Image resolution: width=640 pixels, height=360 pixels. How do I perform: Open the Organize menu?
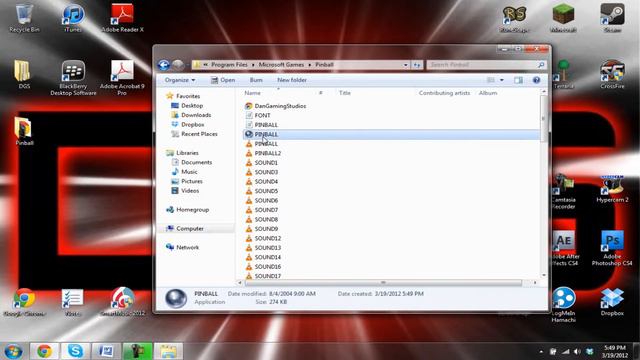tap(180, 80)
